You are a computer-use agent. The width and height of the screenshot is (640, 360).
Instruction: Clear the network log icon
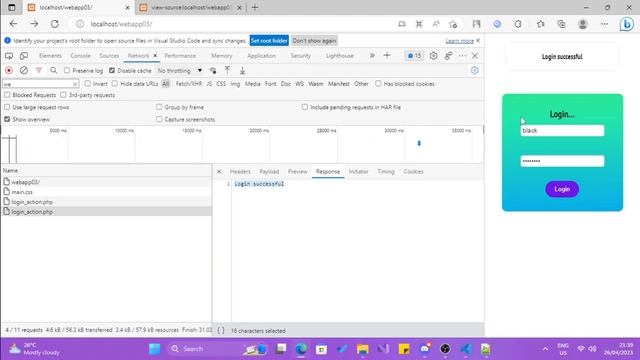pyautogui.click(x=24, y=71)
